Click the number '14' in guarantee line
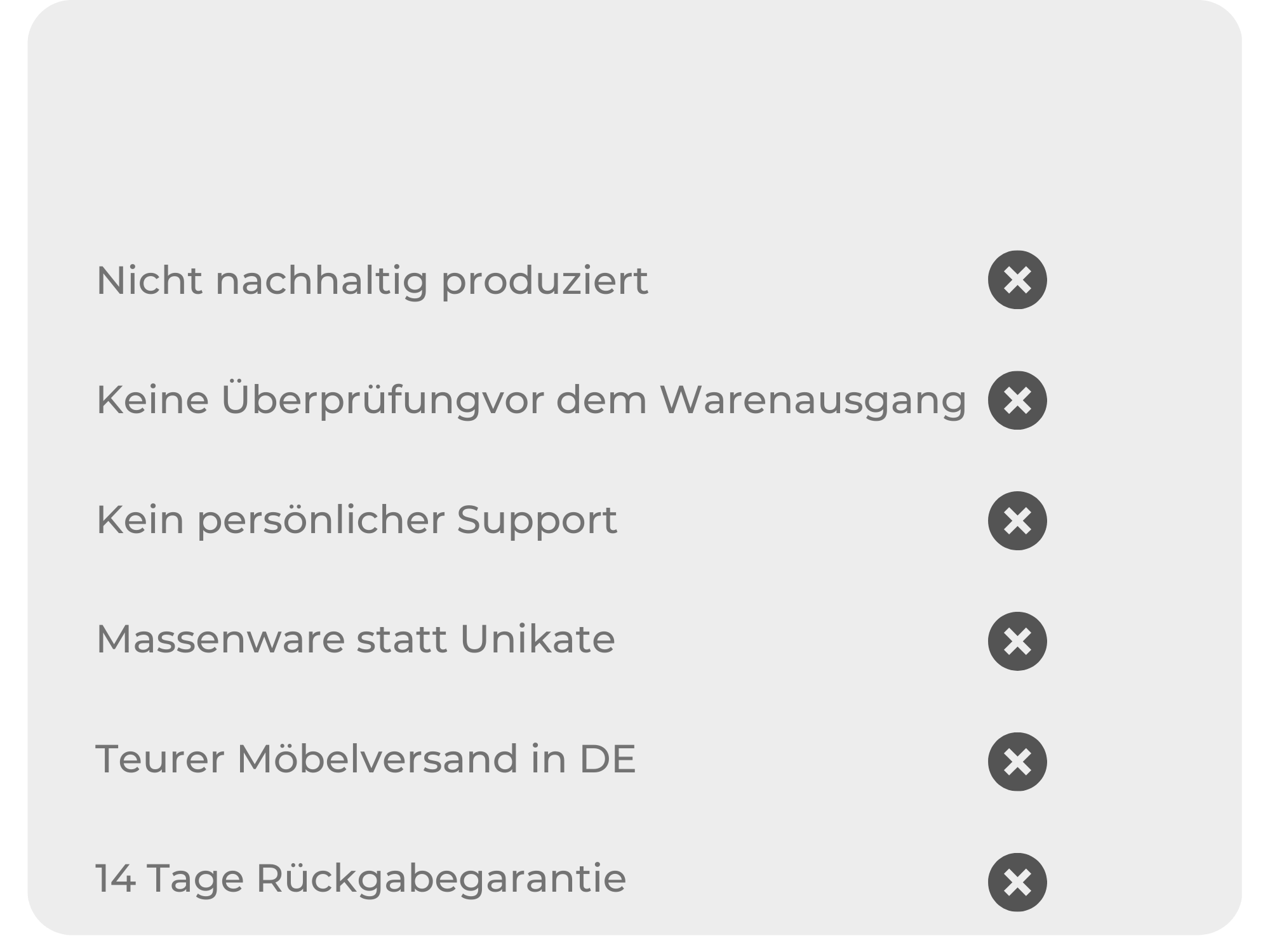 tap(116, 879)
